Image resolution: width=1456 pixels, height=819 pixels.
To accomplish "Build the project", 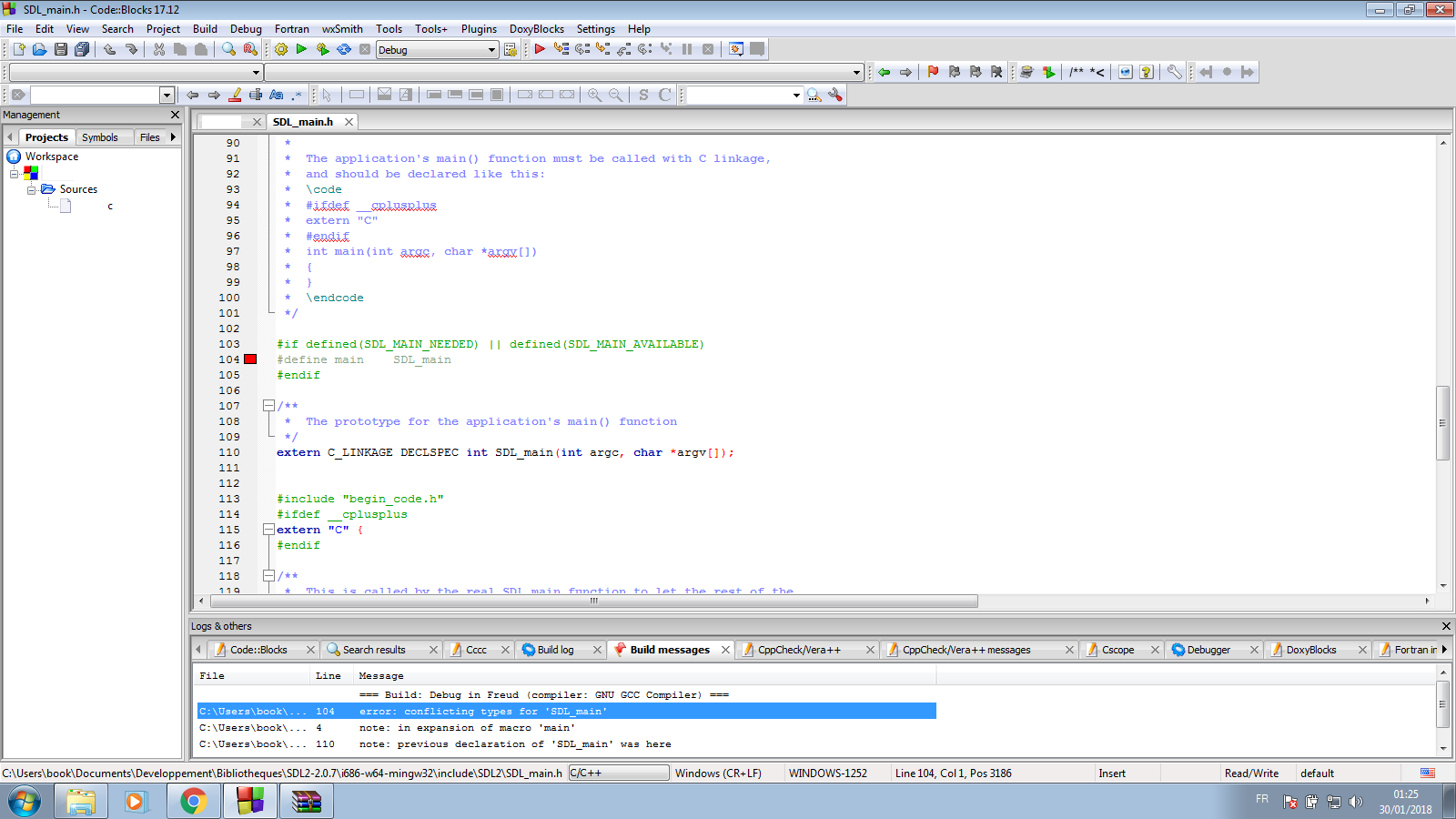I will 282,49.
